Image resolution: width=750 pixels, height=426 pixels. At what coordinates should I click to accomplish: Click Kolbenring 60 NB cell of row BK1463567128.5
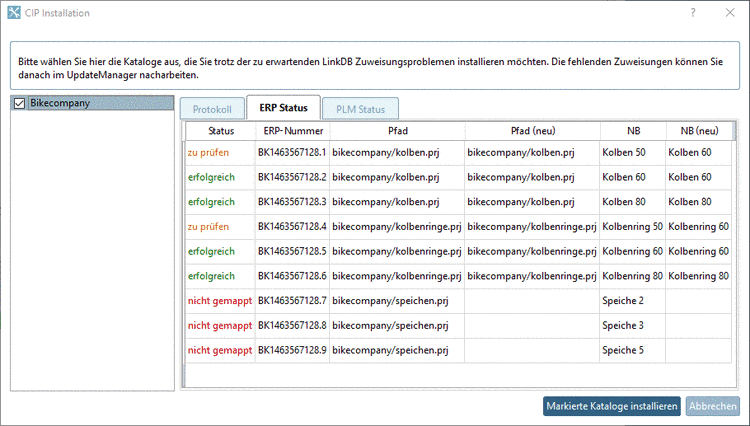[633, 251]
